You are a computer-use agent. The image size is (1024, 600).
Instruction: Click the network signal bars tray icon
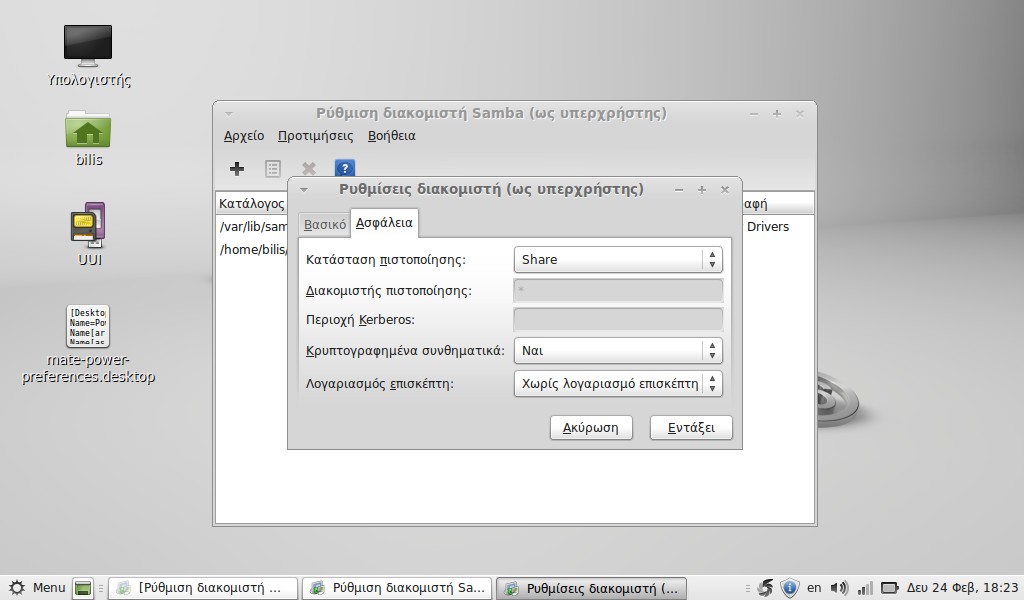pos(865,588)
